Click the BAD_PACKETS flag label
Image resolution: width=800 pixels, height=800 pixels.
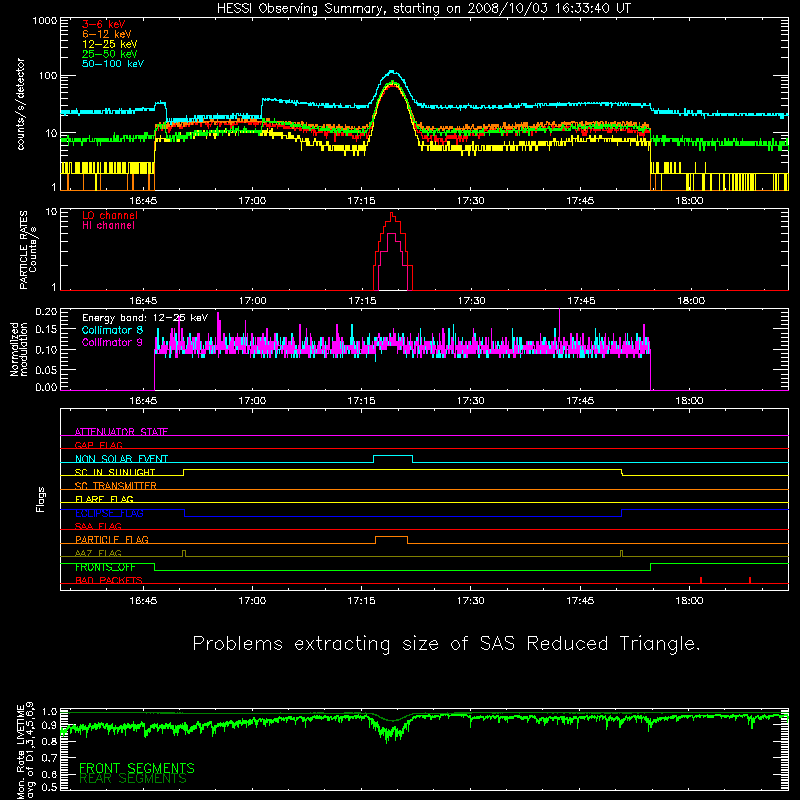[109, 580]
